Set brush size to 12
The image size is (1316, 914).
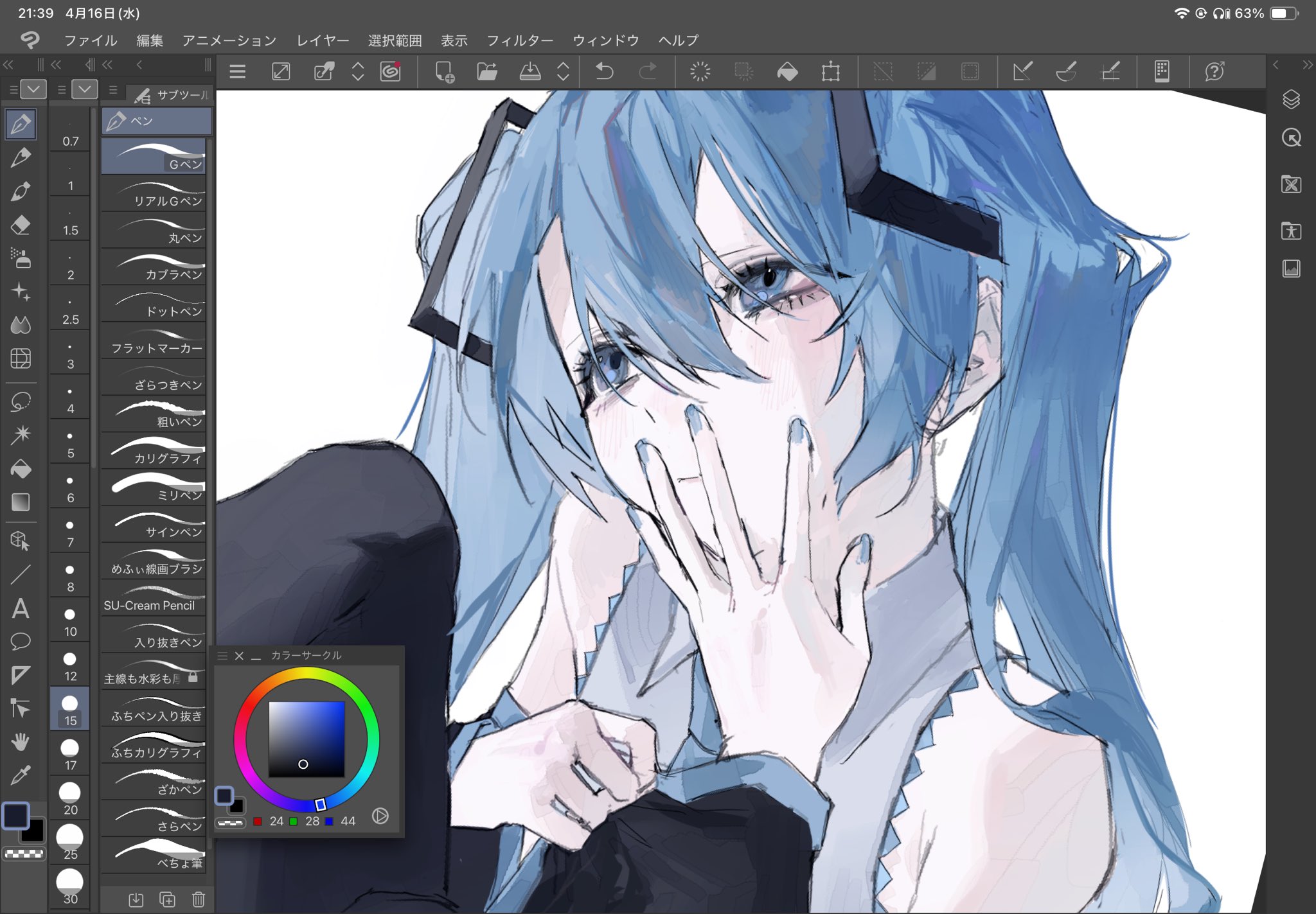[x=70, y=666]
